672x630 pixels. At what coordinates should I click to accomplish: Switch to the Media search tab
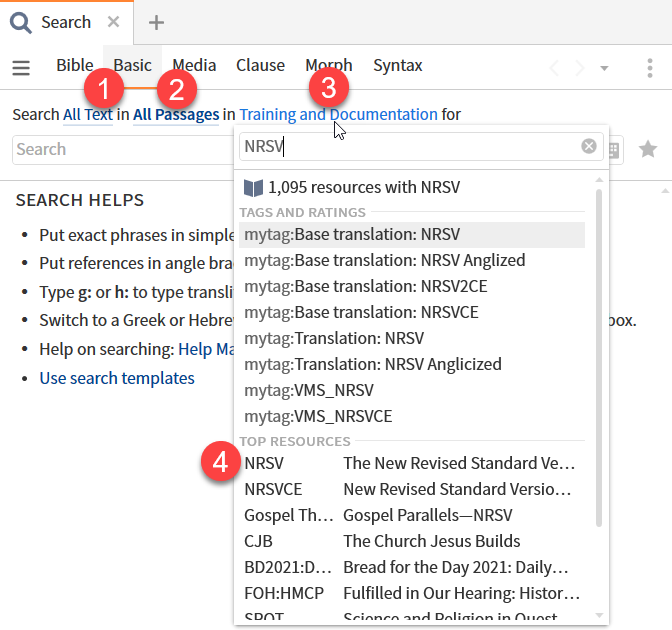point(194,65)
